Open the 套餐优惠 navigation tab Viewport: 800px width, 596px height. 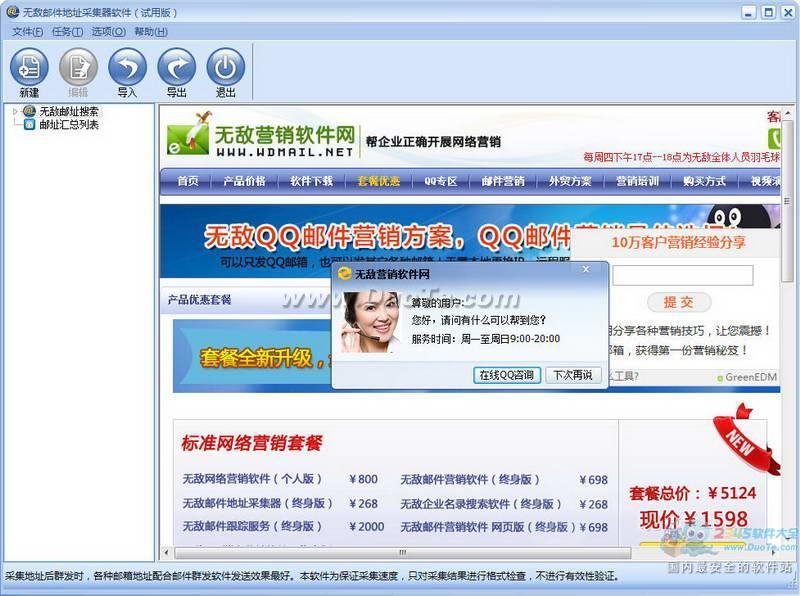tap(378, 181)
